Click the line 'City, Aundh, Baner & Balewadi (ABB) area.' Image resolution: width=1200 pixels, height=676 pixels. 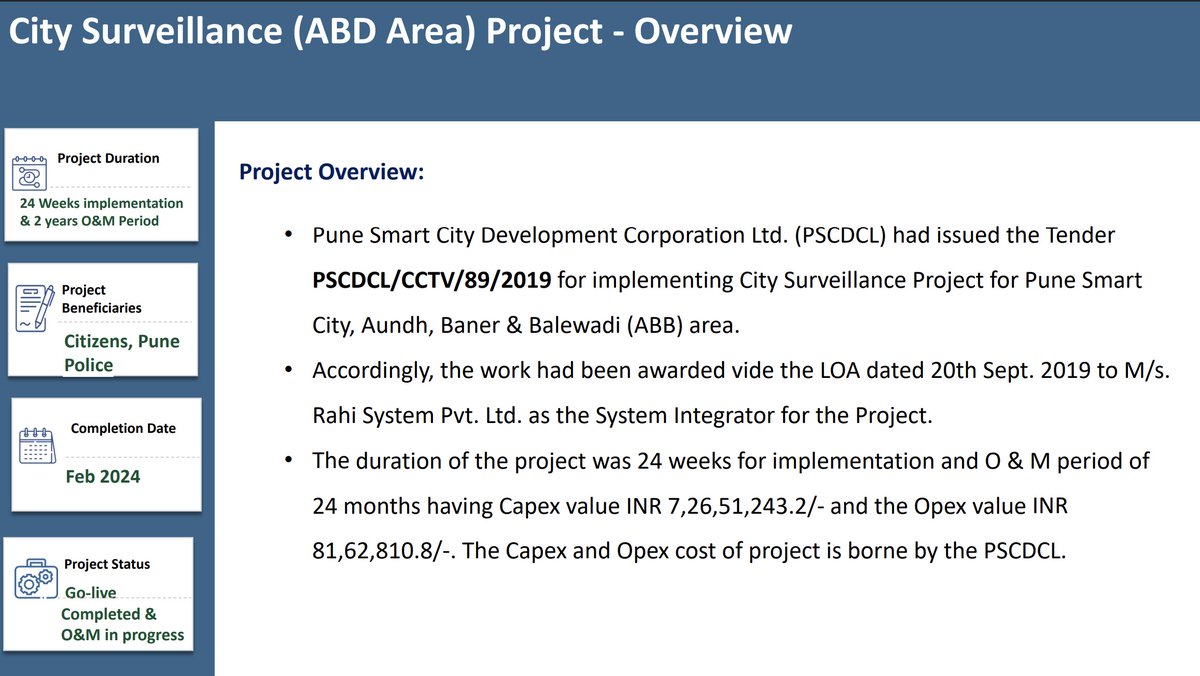tap(525, 325)
